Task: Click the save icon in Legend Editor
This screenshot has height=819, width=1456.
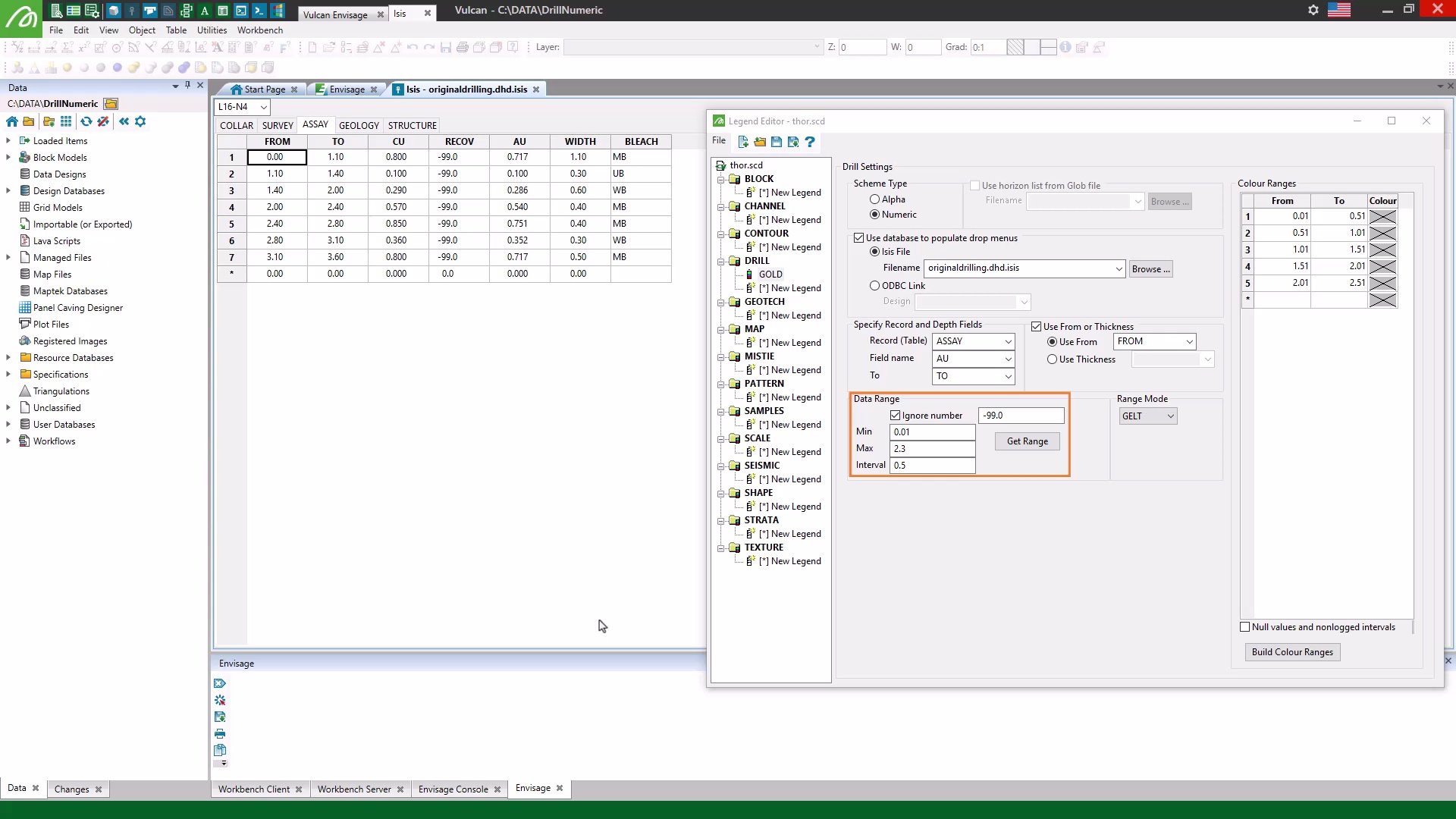Action: click(x=777, y=142)
